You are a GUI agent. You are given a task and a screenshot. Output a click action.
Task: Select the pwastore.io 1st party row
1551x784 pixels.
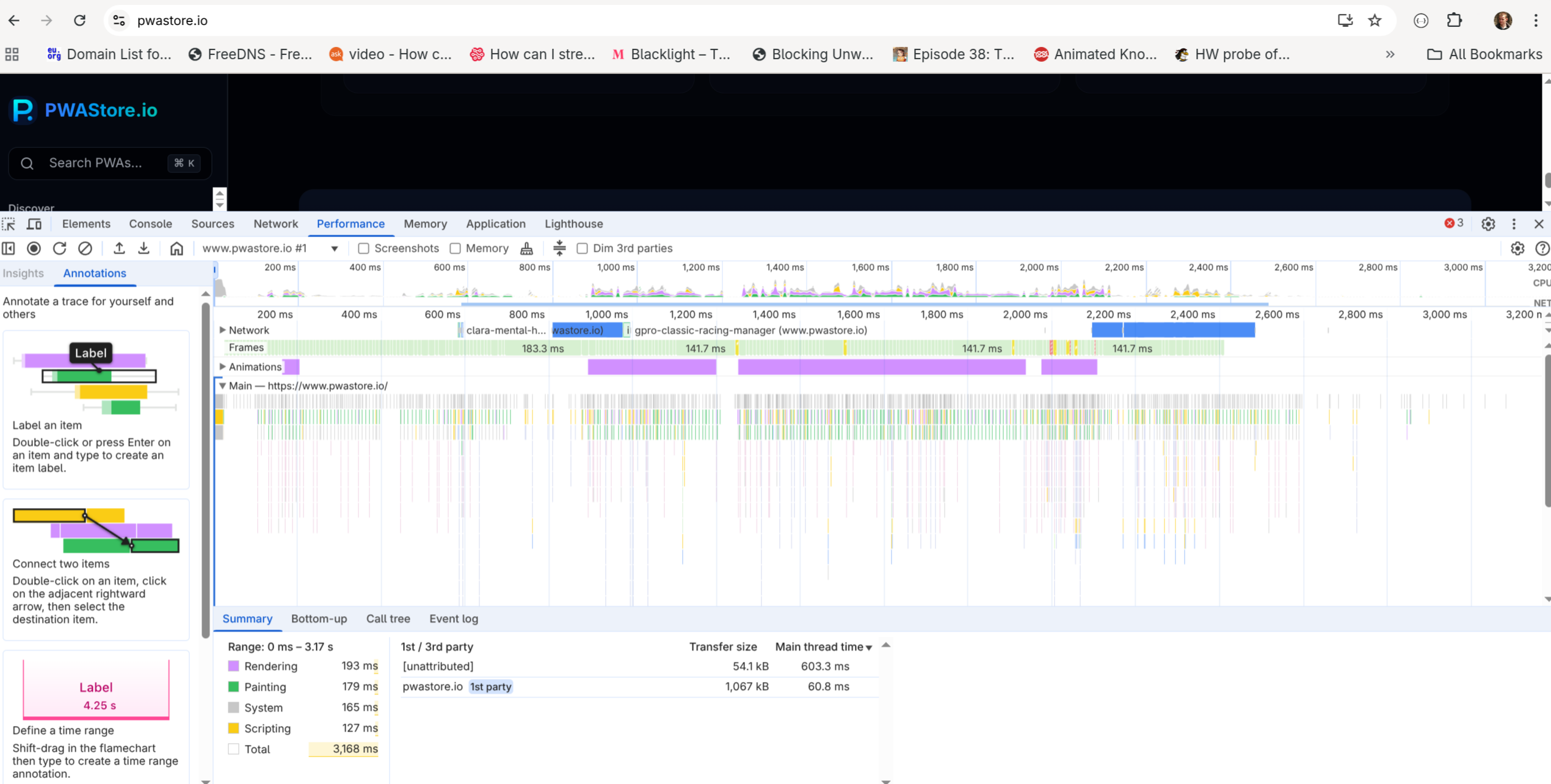639,686
